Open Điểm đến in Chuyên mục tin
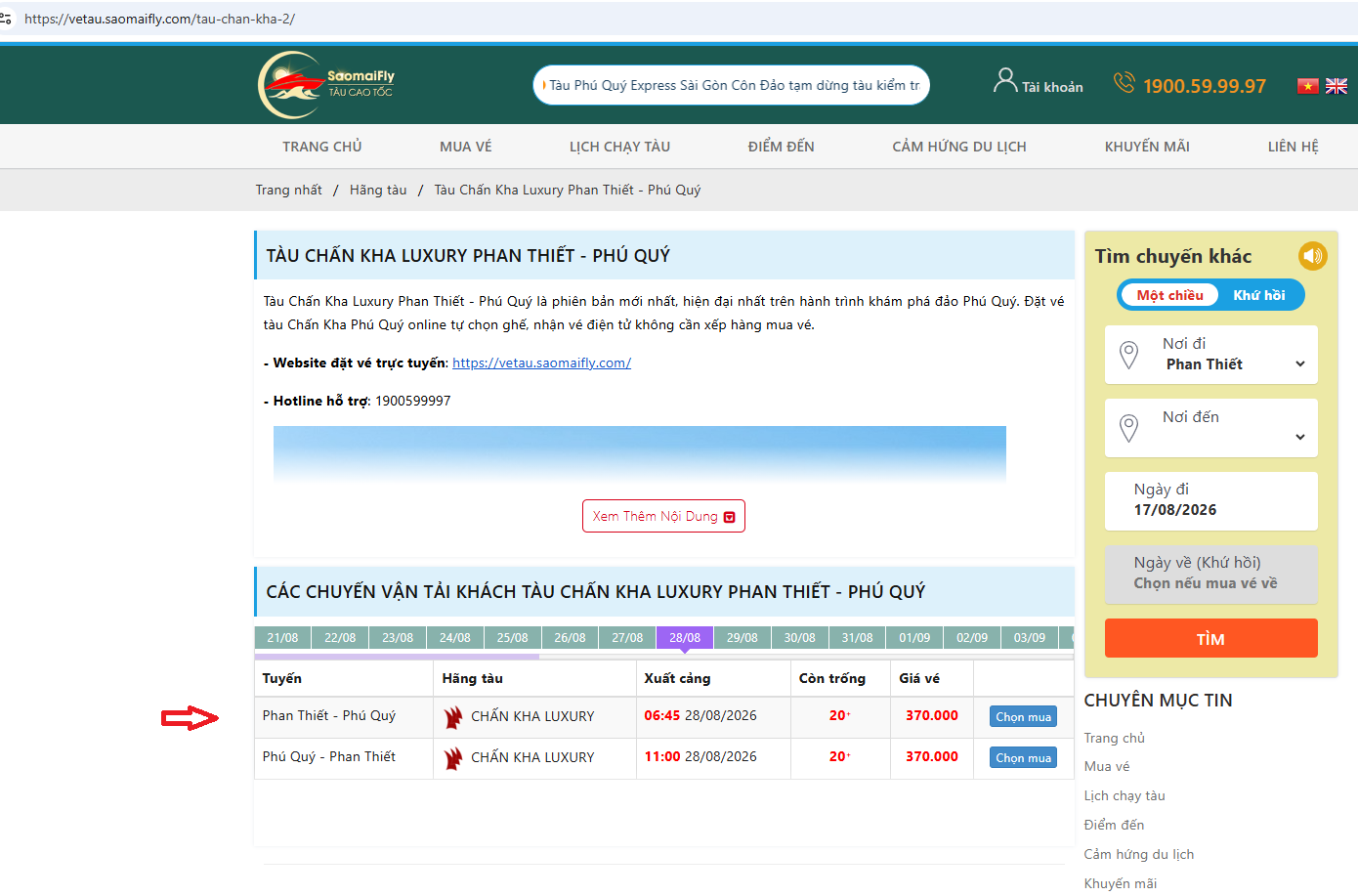The image size is (1358, 896). pos(1114,825)
